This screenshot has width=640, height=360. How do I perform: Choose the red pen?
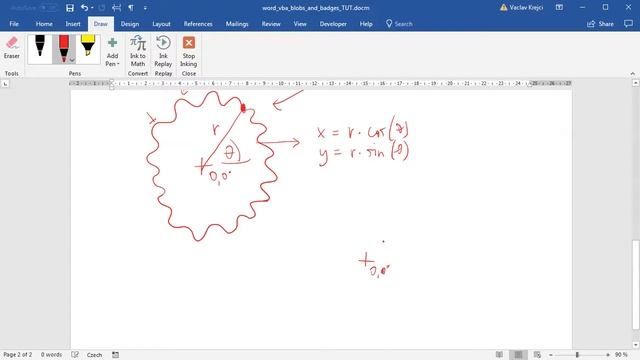(64, 49)
